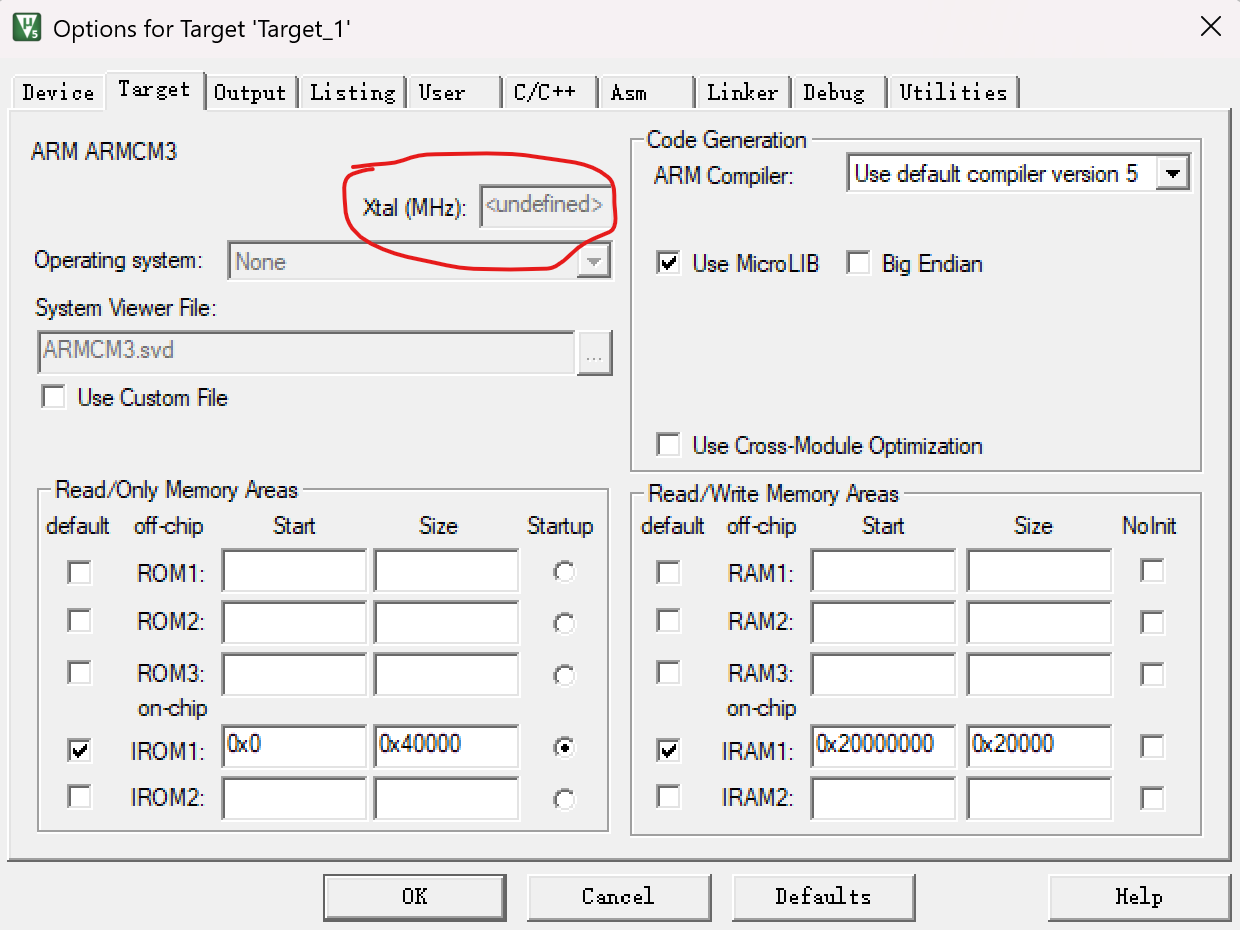Image resolution: width=1240 pixels, height=930 pixels.
Task: Enable NoInit for IRAM1
Action: pyautogui.click(x=1153, y=747)
